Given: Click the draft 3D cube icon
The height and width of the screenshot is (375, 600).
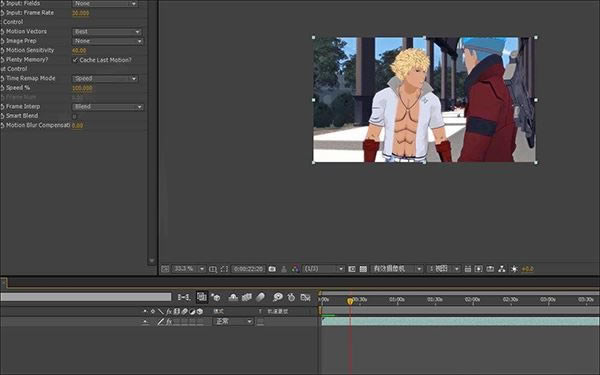Looking at the screenshot, I should pyautogui.click(x=215, y=297).
